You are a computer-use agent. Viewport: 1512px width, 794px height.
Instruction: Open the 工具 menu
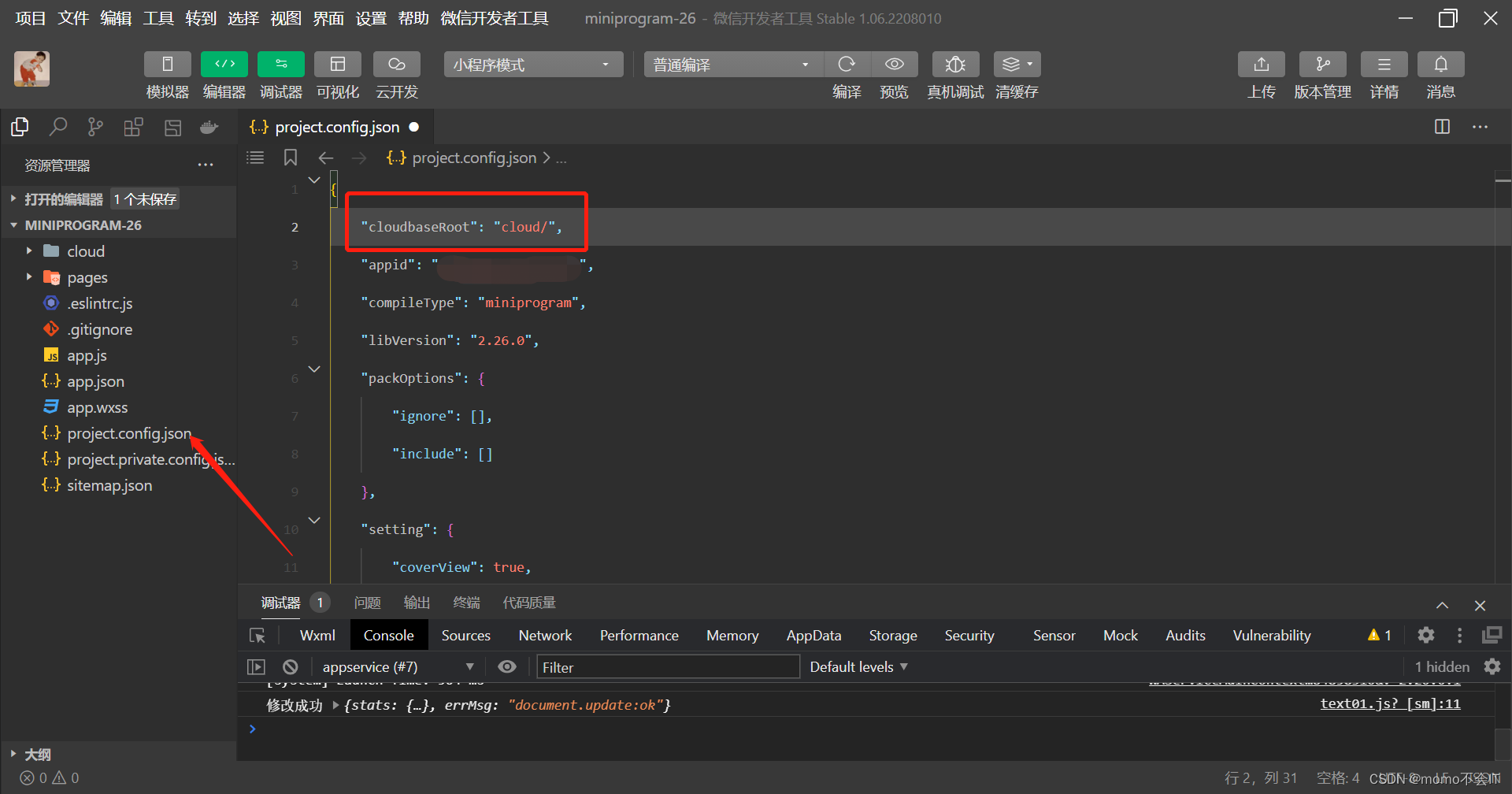(158, 18)
